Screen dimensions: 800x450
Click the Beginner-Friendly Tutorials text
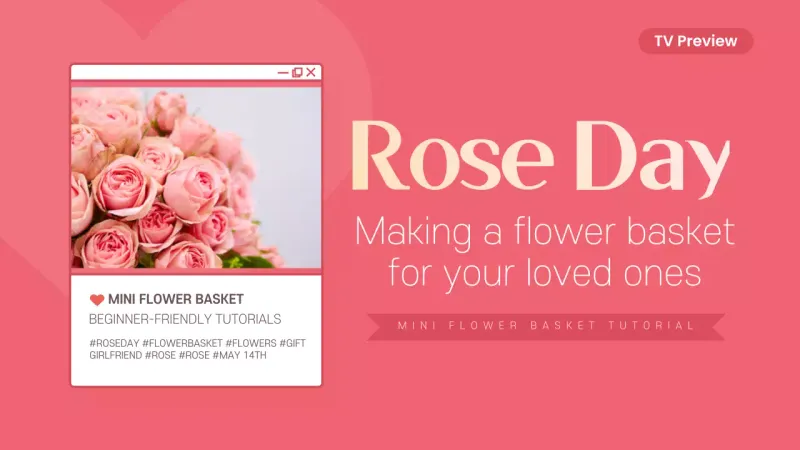185,319
